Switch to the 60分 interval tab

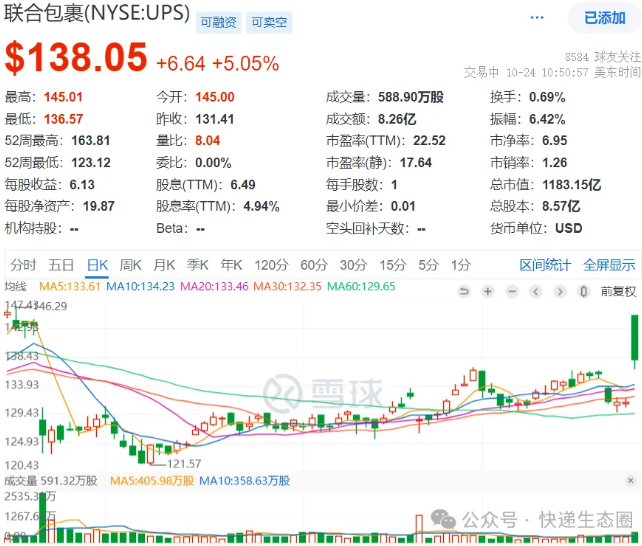(x=314, y=265)
